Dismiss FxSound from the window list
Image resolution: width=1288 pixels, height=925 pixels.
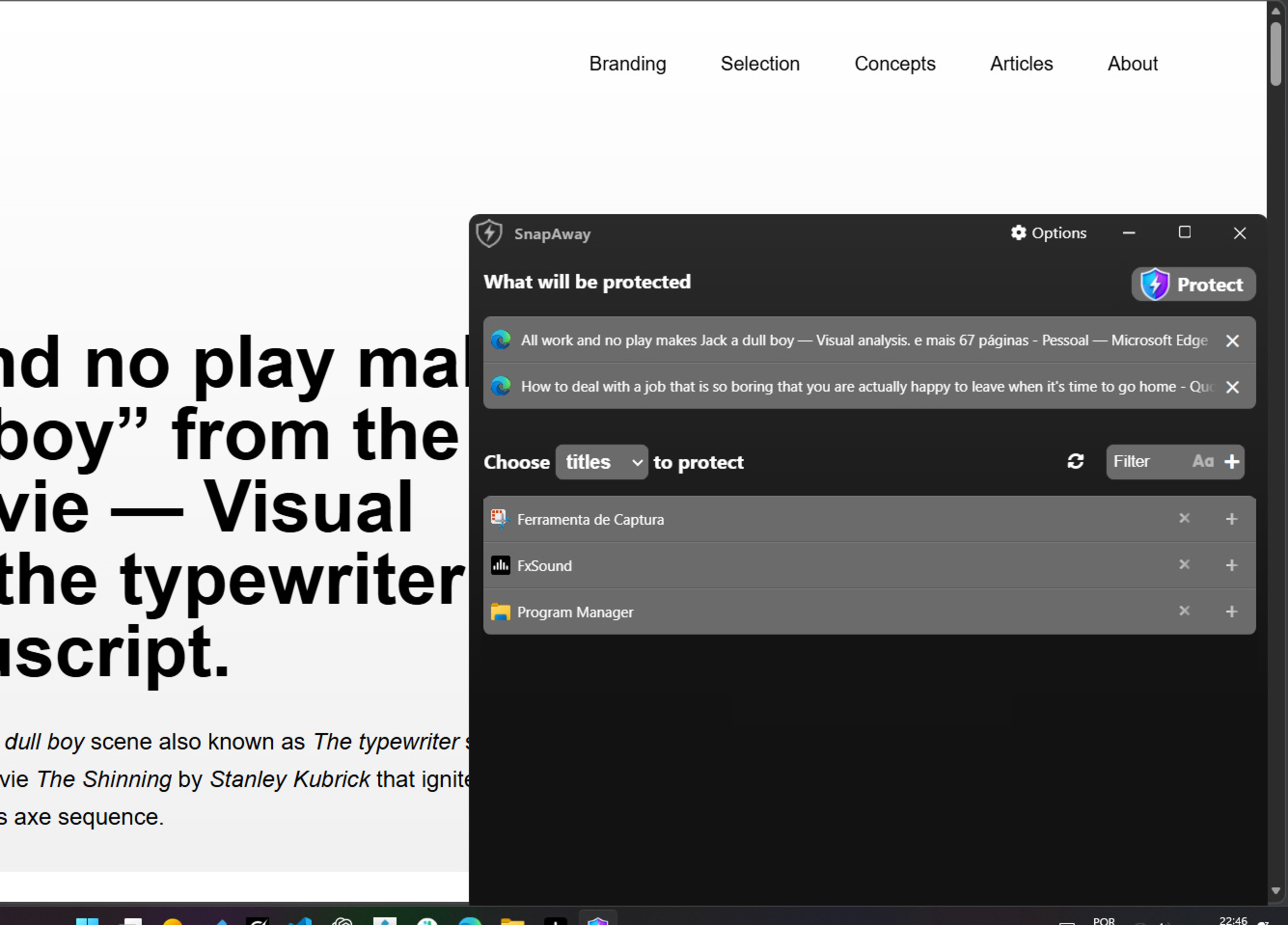pyautogui.click(x=1184, y=564)
